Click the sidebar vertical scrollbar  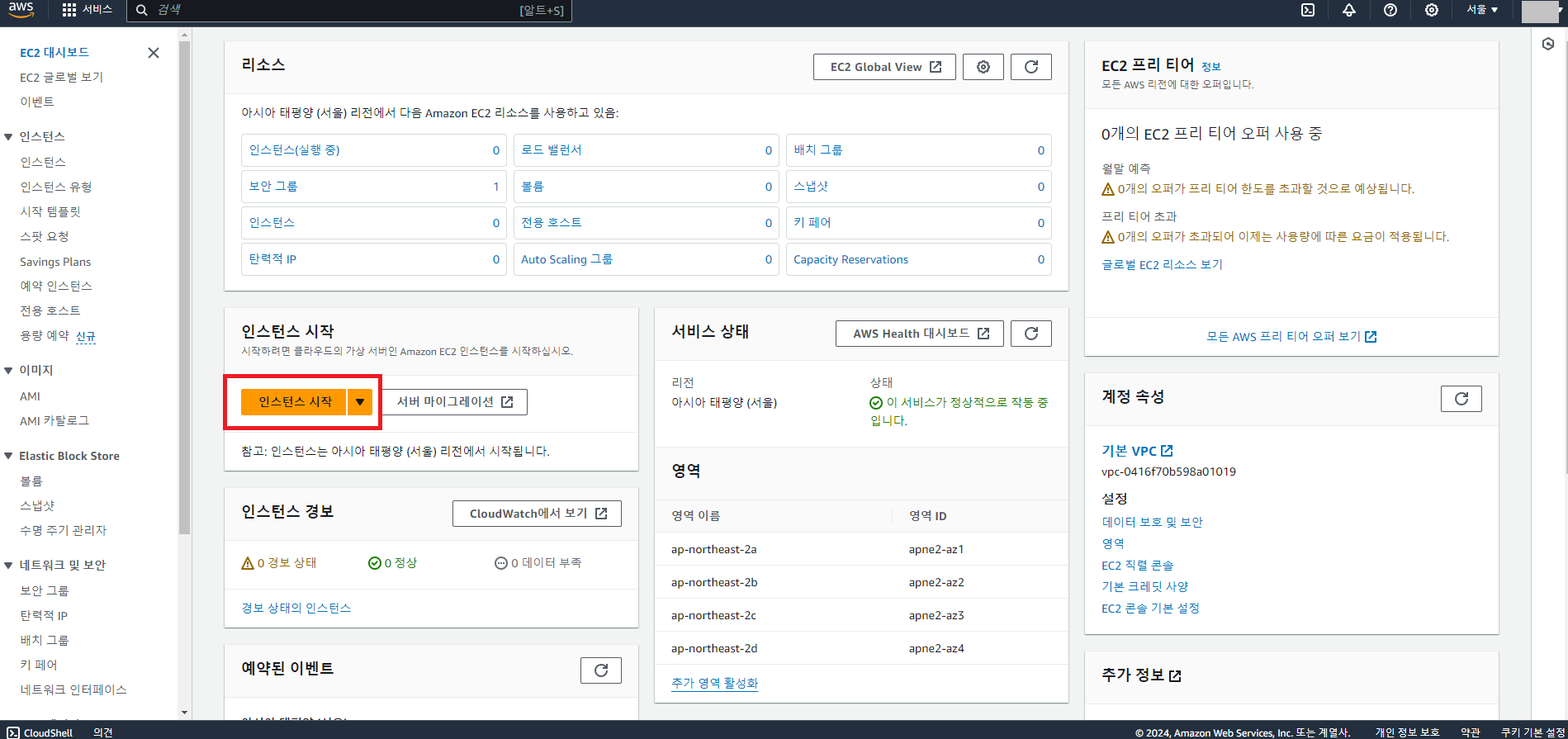(x=184, y=287)
